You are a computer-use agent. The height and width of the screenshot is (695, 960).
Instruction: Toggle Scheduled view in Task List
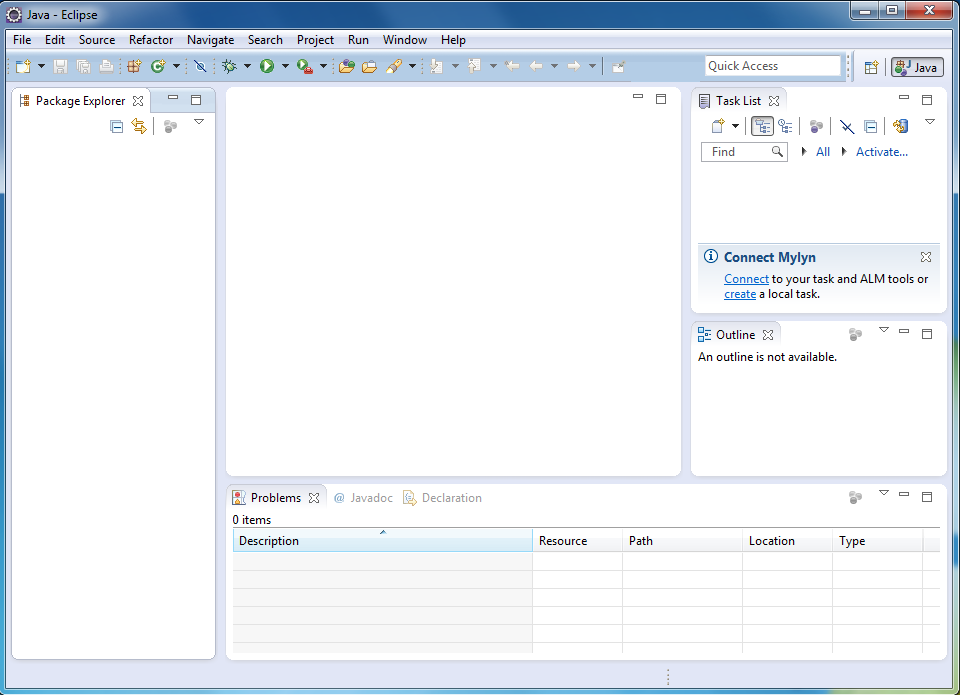pos(785,126)
